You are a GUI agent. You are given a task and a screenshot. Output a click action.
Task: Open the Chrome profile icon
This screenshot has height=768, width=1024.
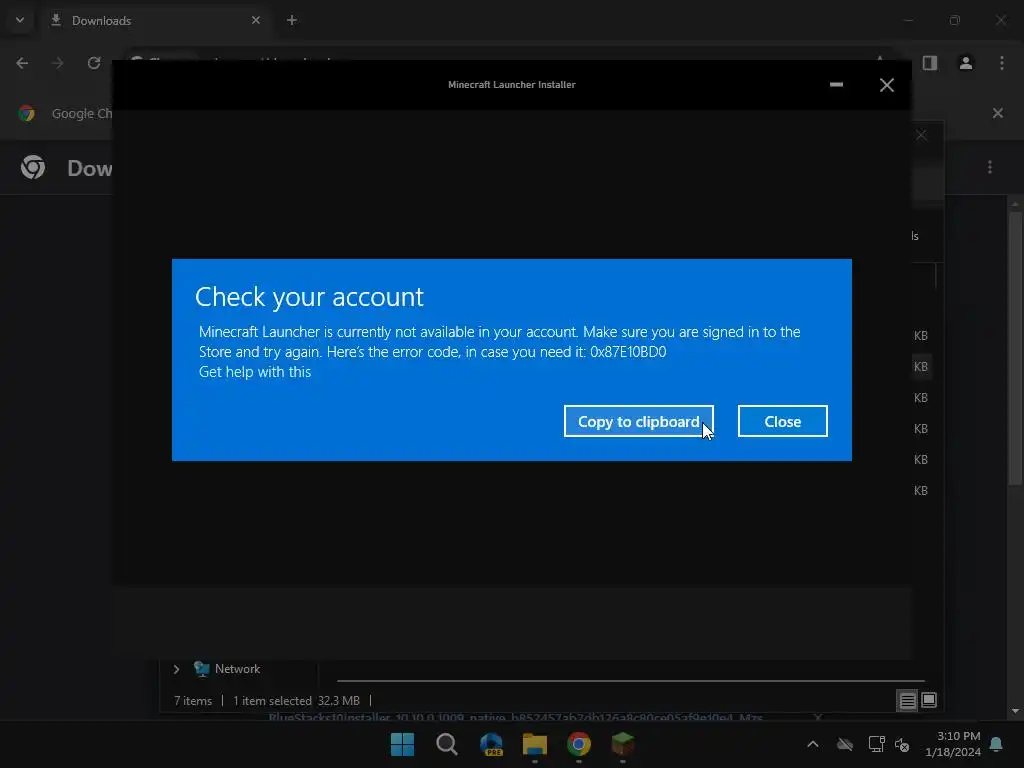point(966,63)
